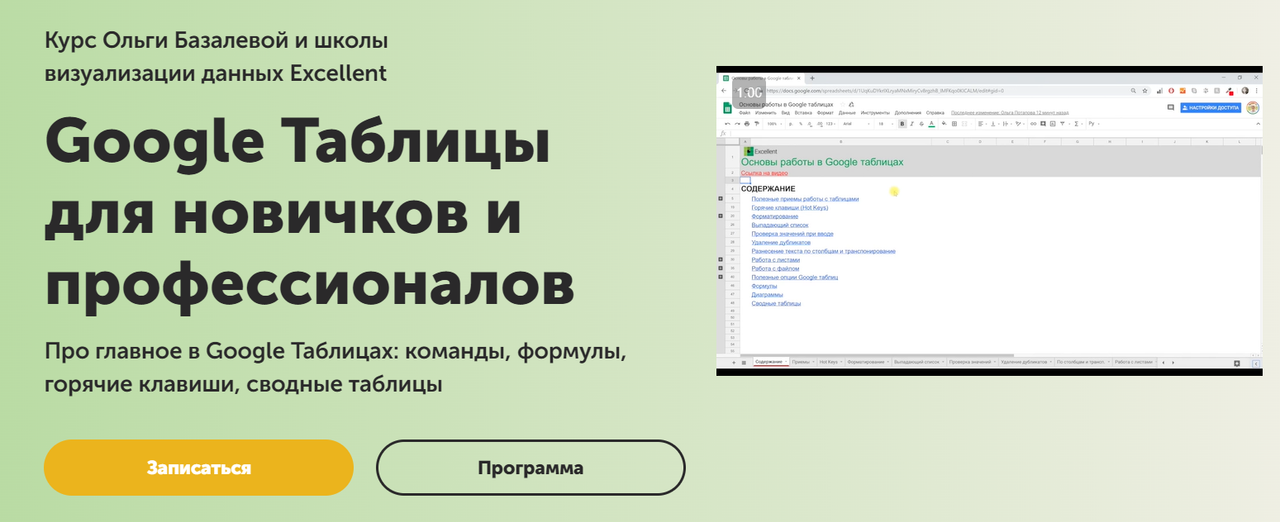Click the green Google Sheets logo icon
The height and width of the screenshot is (522, 1280).
click(728, 108)
